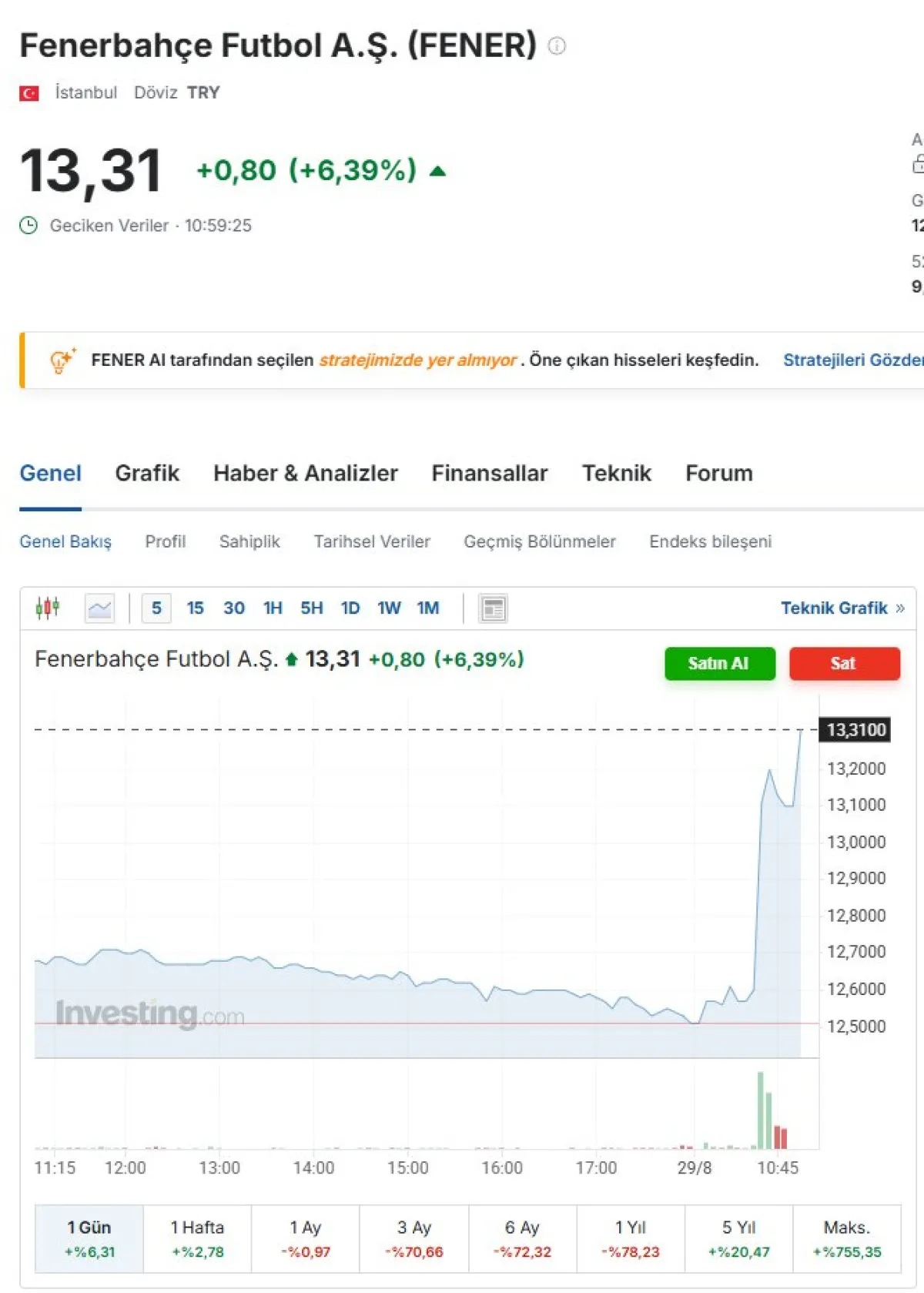Open the Haber & Analizler tab

(x=305, y=474)
